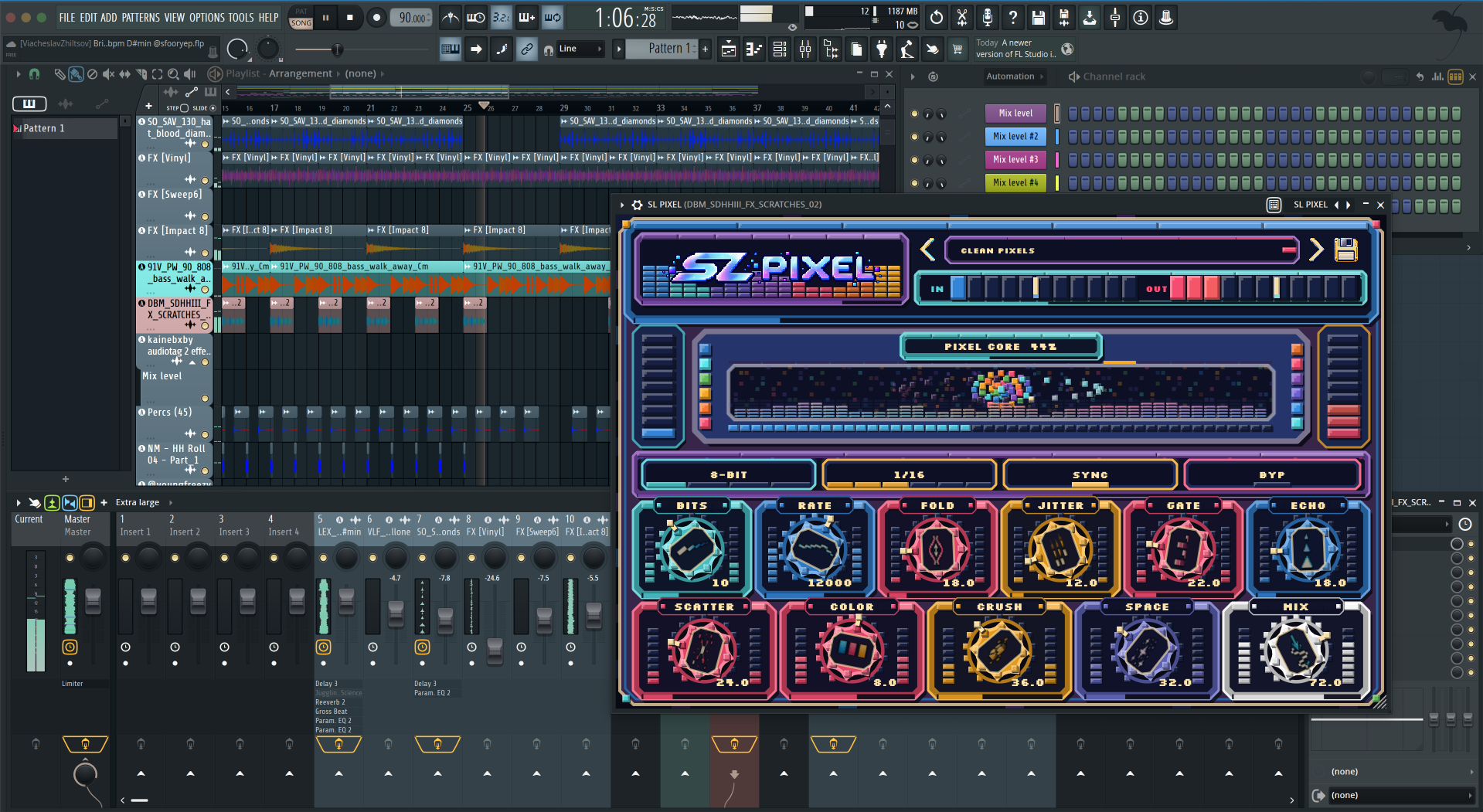Mute Insert 1 mixer track LED
This screenshot has height=812, width=1483.
125,557
